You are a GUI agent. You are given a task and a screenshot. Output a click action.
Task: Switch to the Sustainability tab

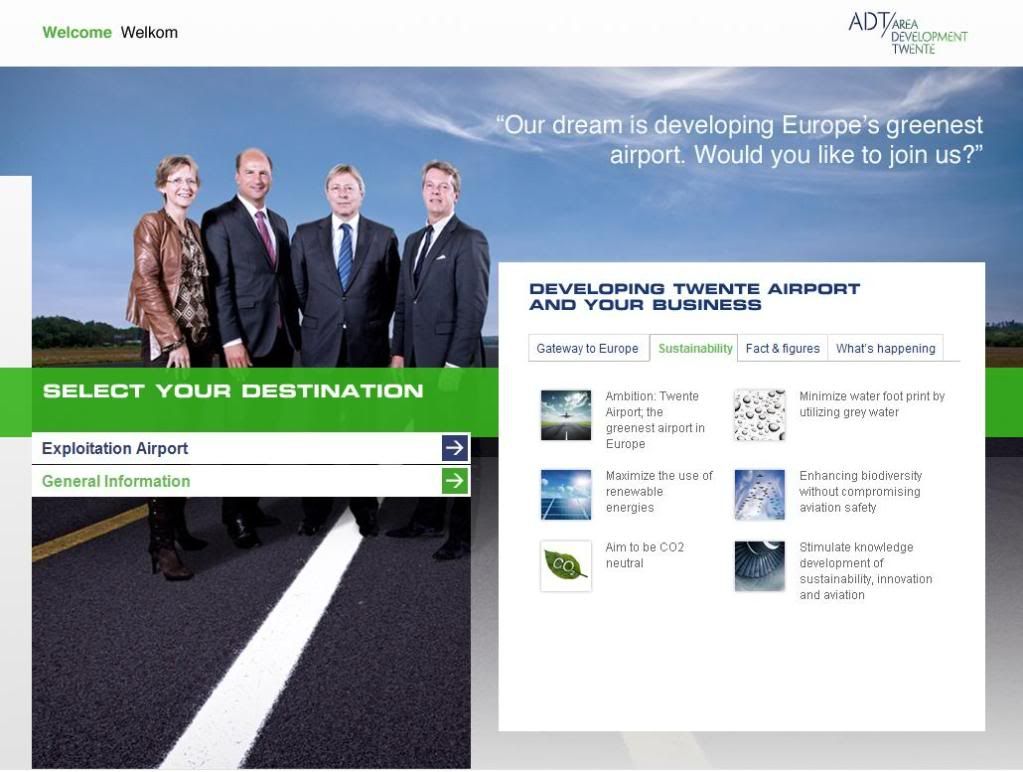tap(695, 348)
